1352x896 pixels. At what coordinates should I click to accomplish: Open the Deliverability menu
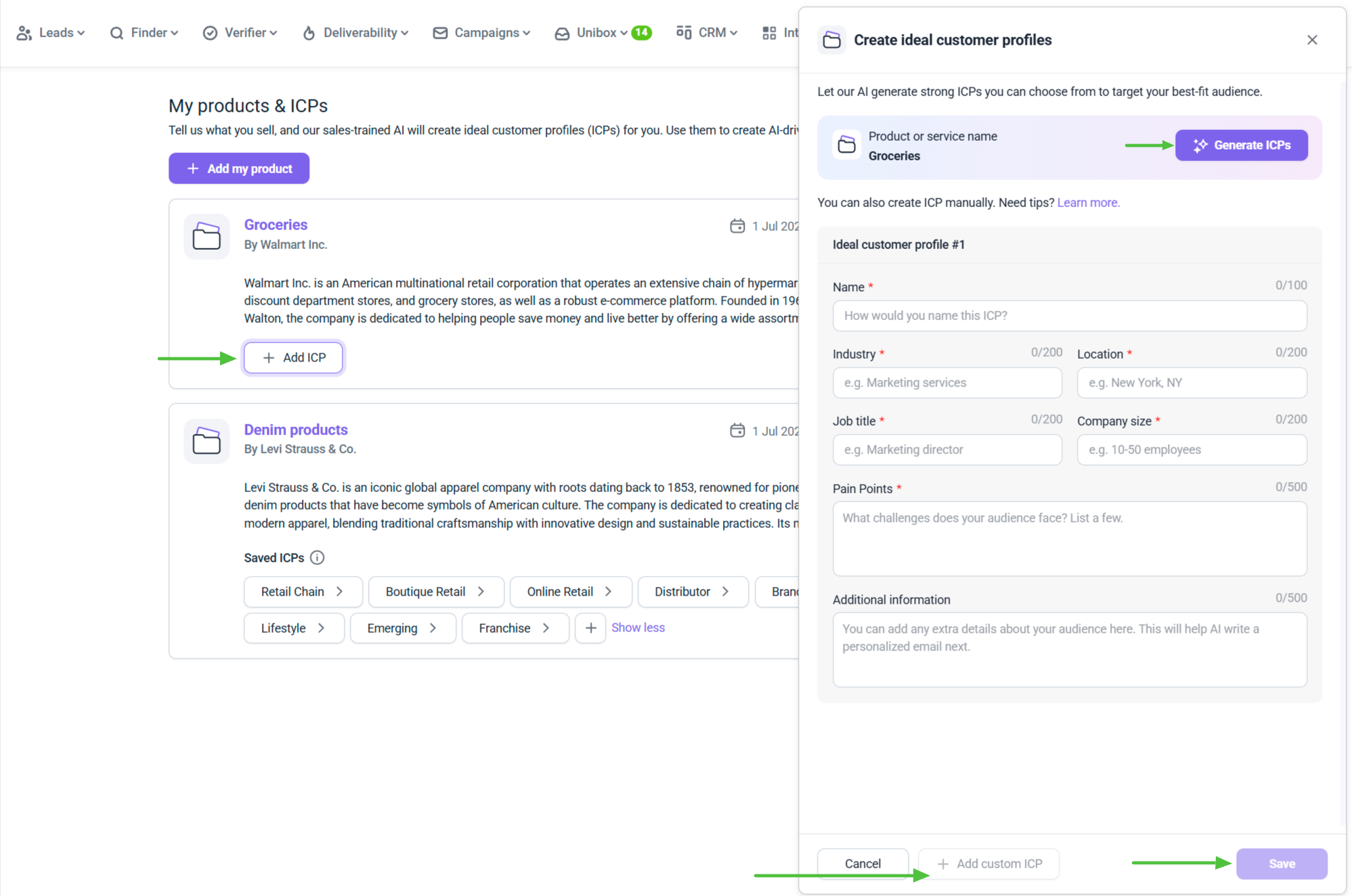click(x=355, y=32)
